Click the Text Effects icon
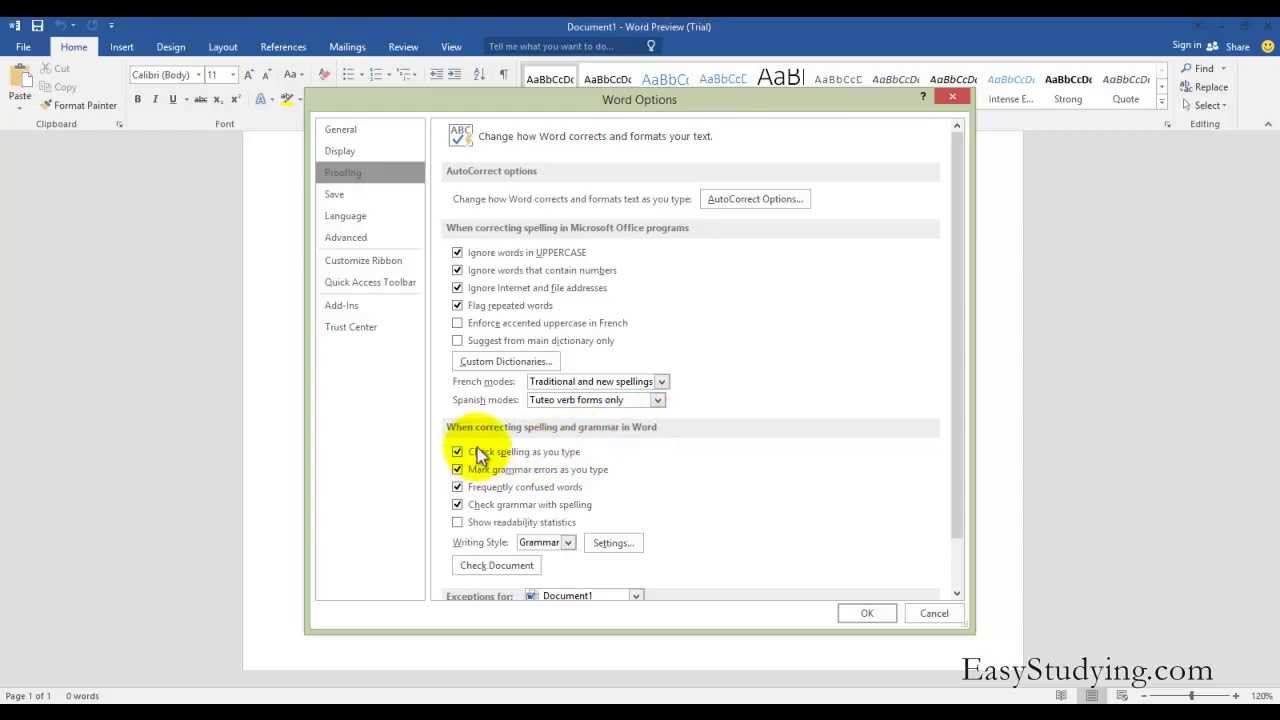This screenshot has width=1280, height=720. click(x=261, y=99)
